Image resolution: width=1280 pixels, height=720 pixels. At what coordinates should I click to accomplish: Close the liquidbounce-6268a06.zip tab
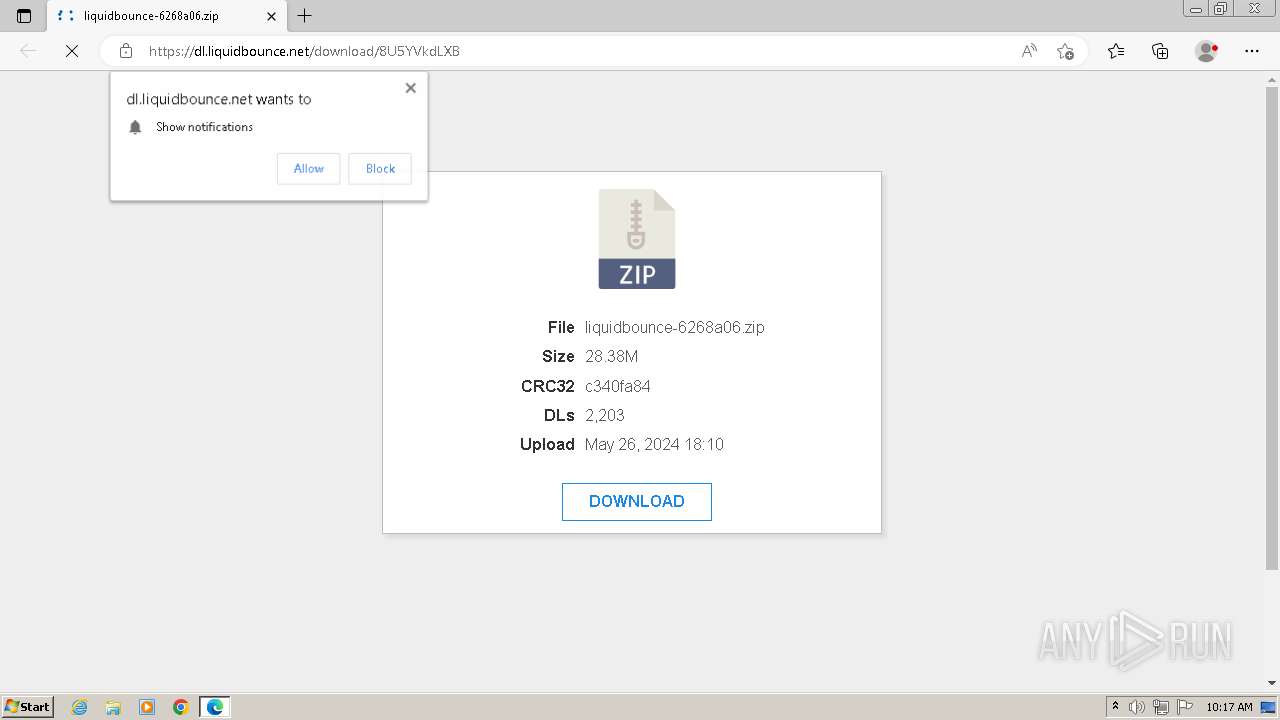(272, 16)
